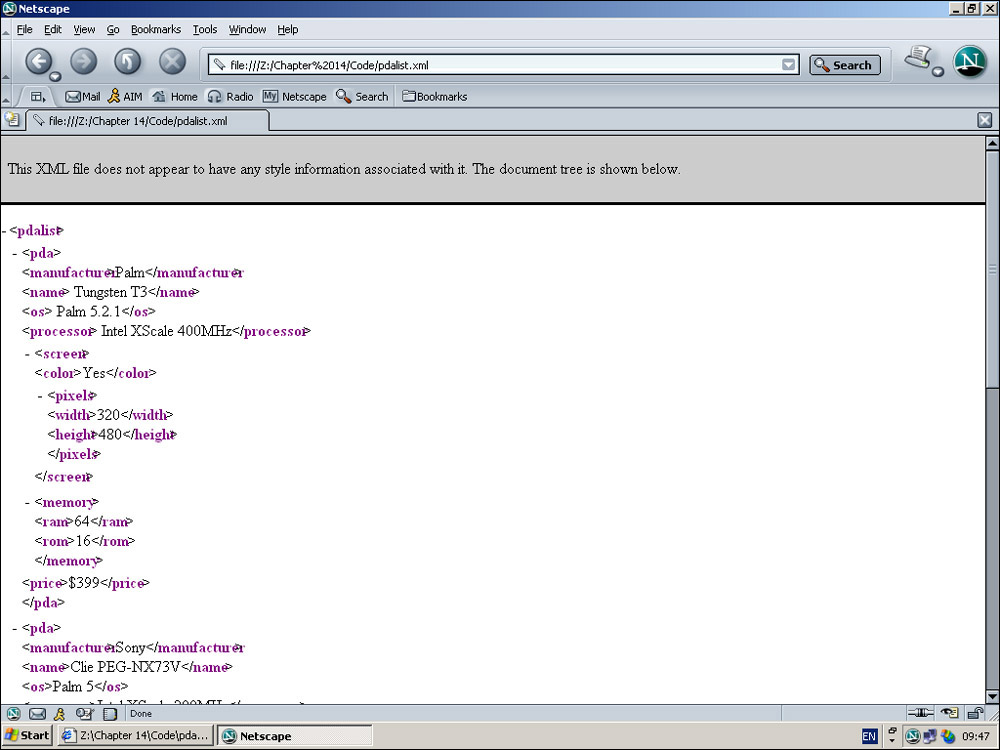
Task: Collapse the pixels element node
Action: click(41, 396)
